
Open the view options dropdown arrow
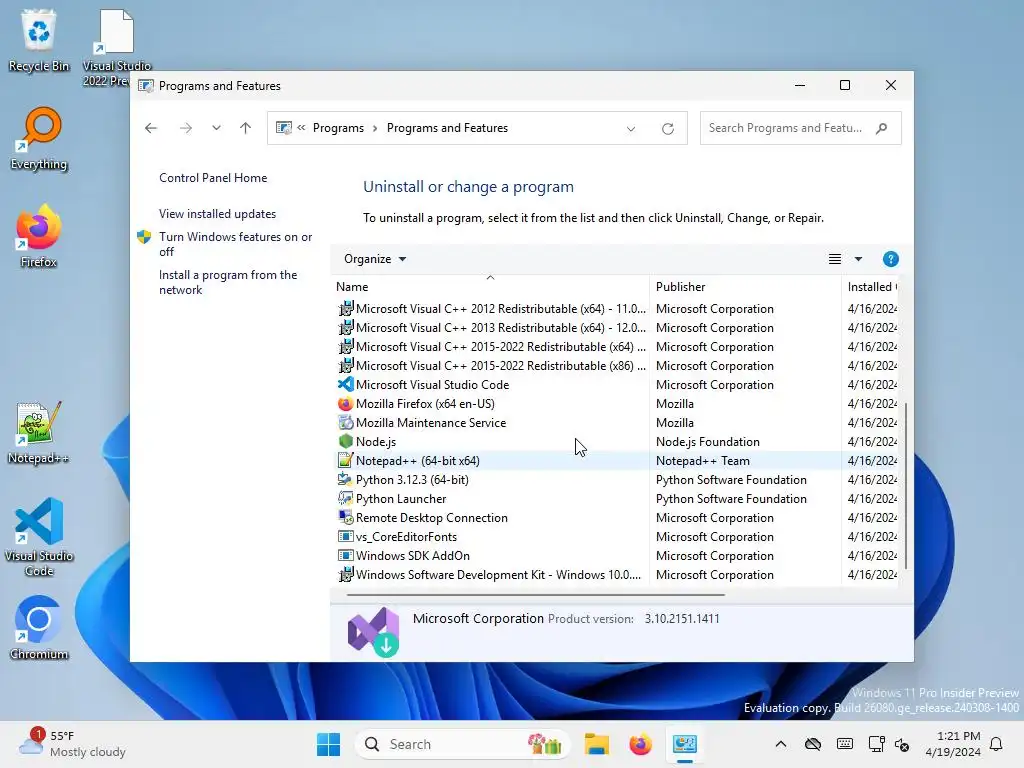[858, 259]
